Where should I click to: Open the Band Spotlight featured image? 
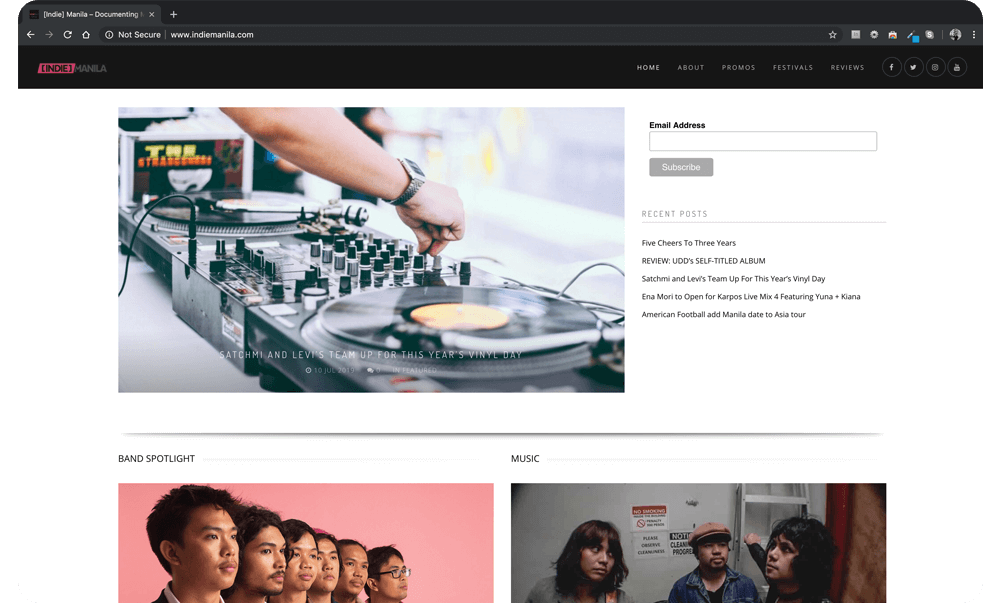(305, 543)
